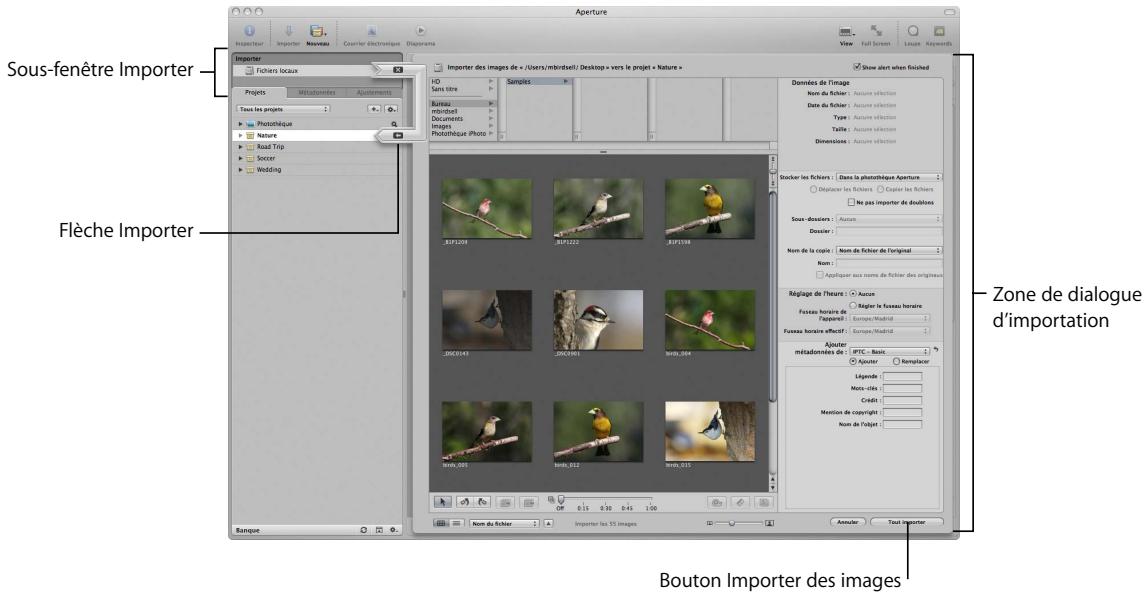Click the add (+) button in Projets panel

coord(374,109)
